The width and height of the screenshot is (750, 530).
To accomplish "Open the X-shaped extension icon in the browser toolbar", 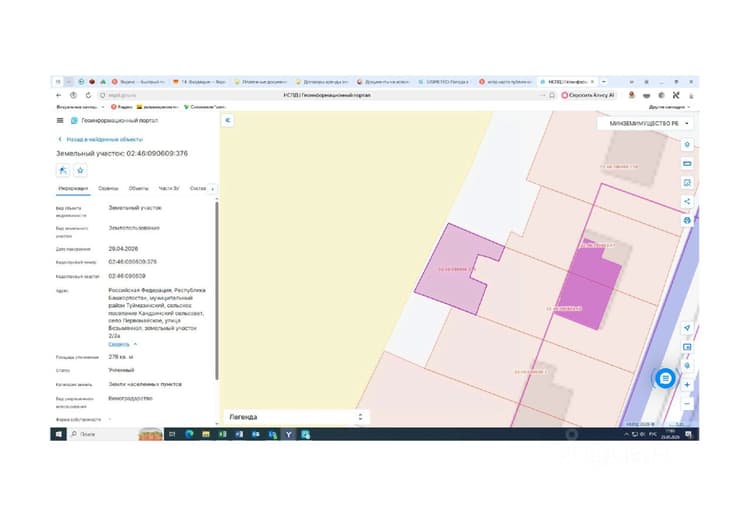I will point(676,95).
